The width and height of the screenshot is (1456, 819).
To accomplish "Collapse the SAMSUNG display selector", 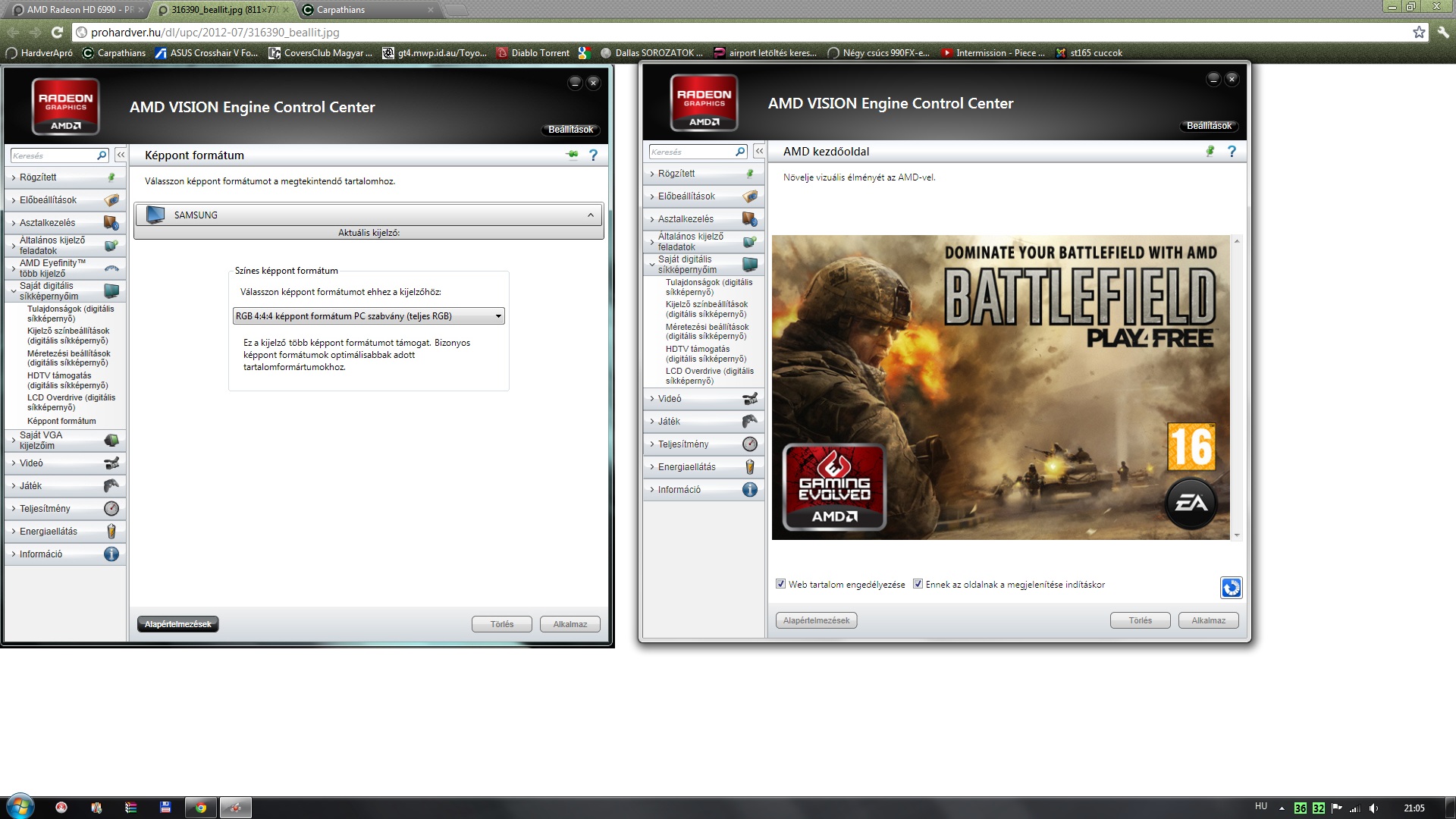I will (x=590, y=215).
